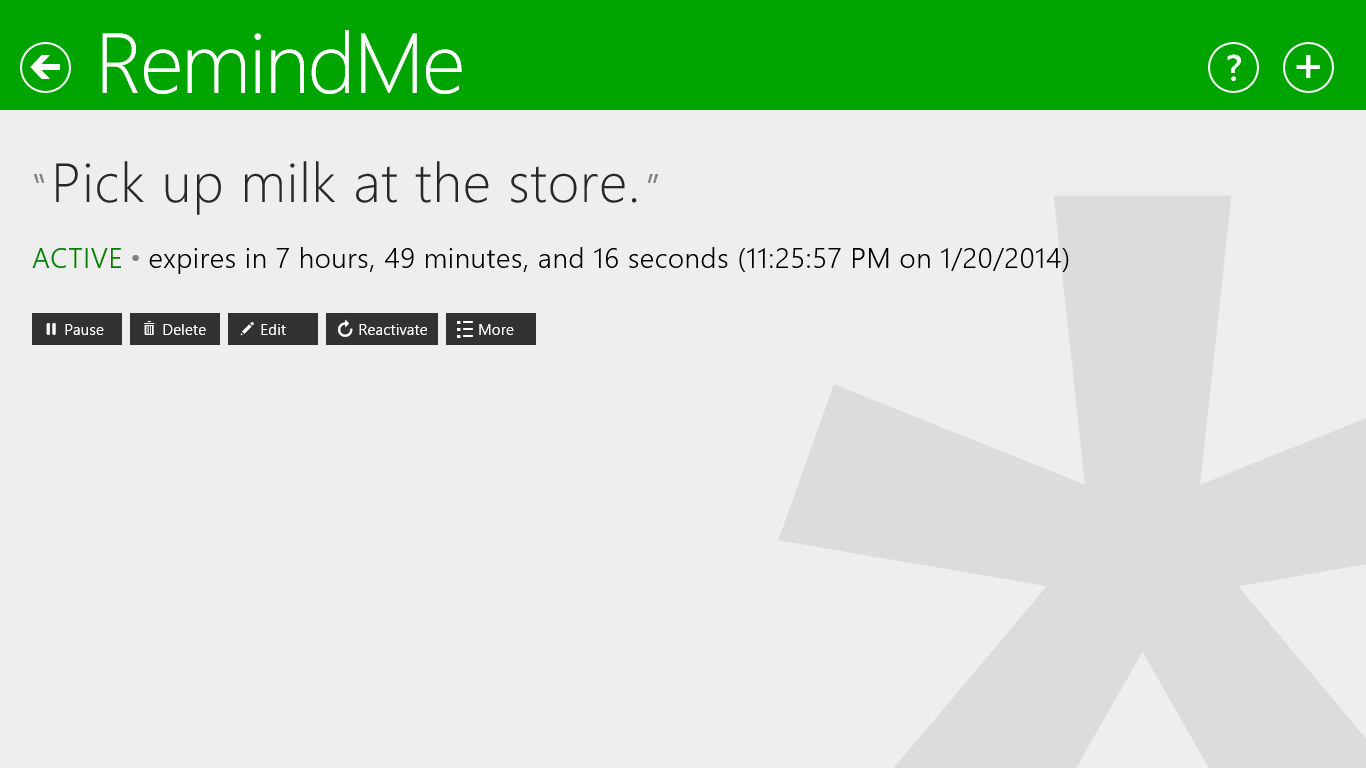Click the RemindMe app title
The height and width of the screenshot is (768, 1366).
click(281, 65)
